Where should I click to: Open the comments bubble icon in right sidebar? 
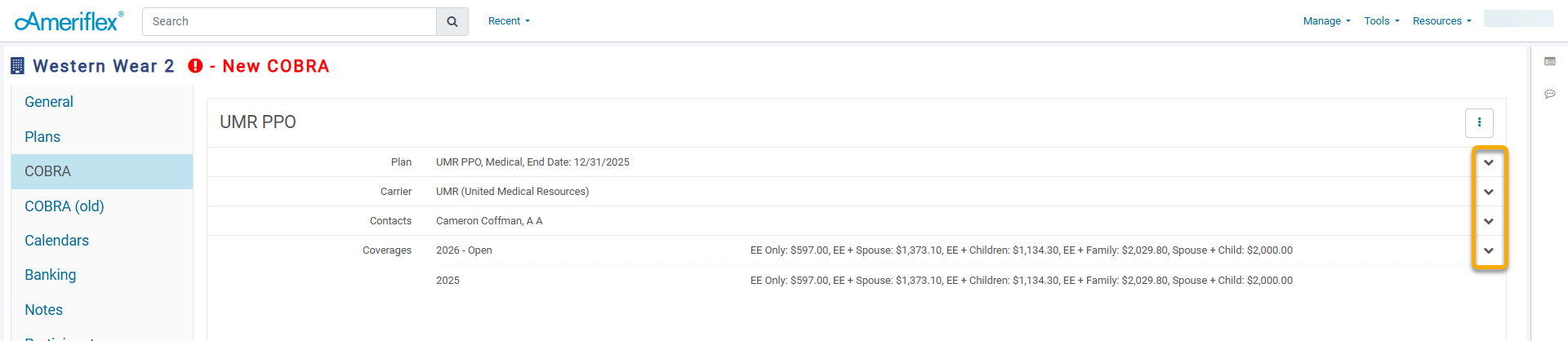(1549, 94)
